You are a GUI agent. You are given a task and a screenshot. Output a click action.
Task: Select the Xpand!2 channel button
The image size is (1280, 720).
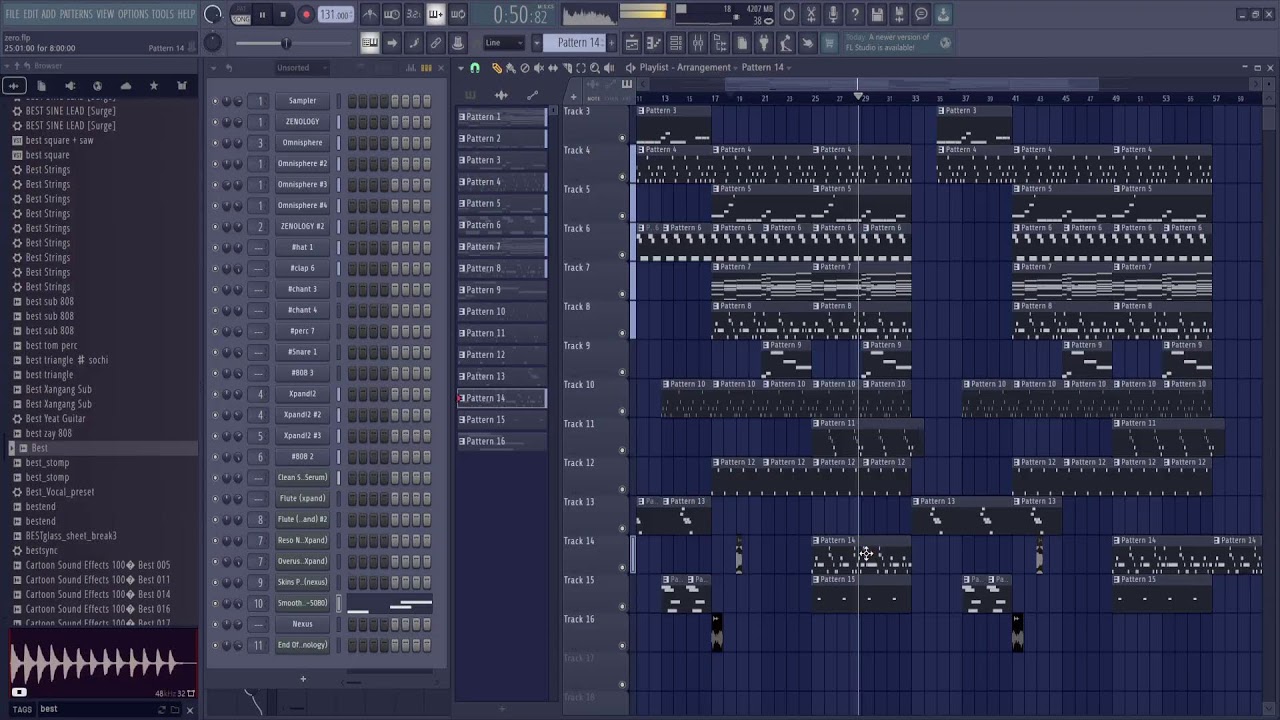click(302, 394)
